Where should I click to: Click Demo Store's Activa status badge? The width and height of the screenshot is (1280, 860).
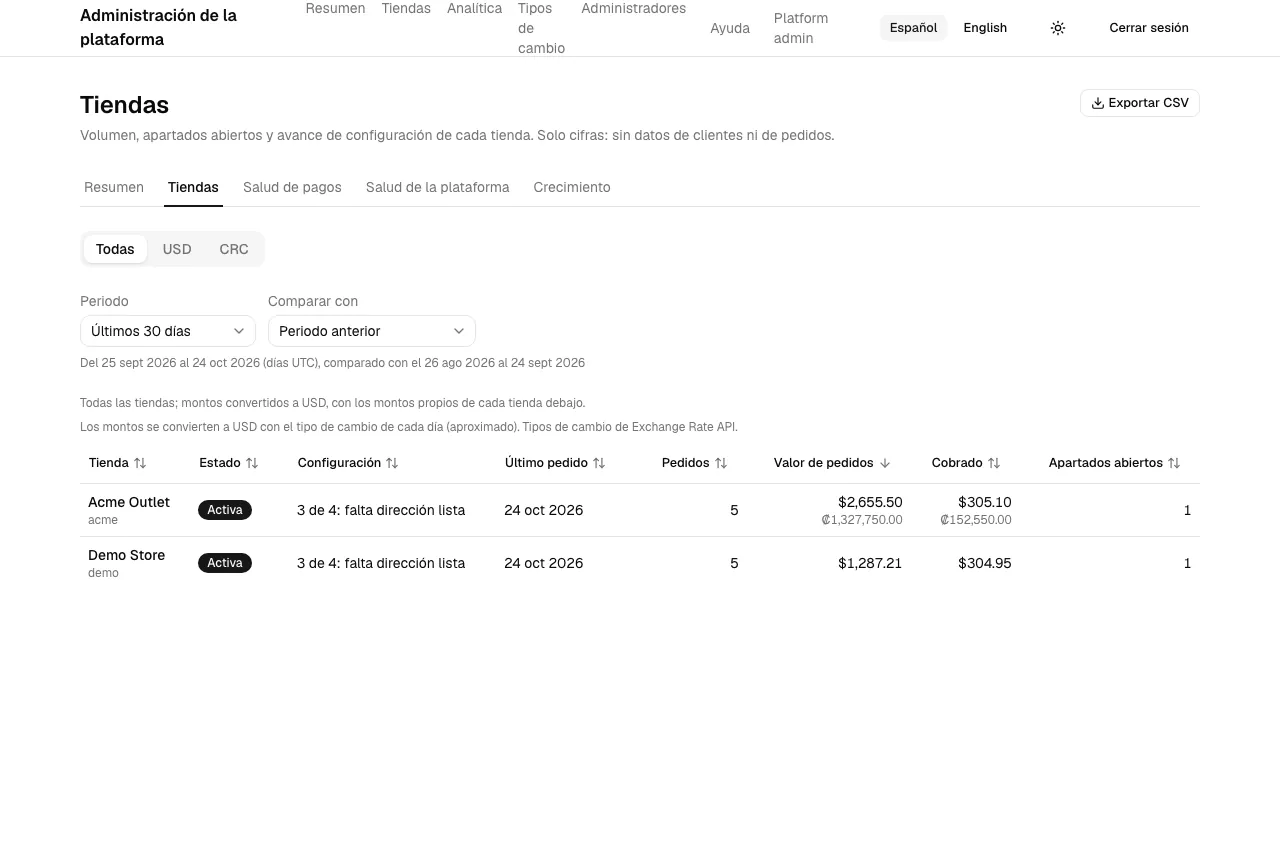225,563
